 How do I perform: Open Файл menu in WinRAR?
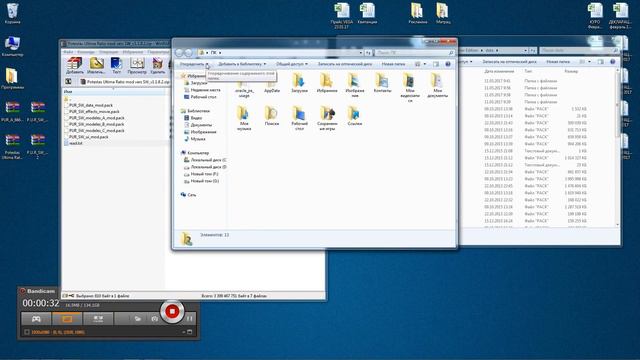[68, 52]
